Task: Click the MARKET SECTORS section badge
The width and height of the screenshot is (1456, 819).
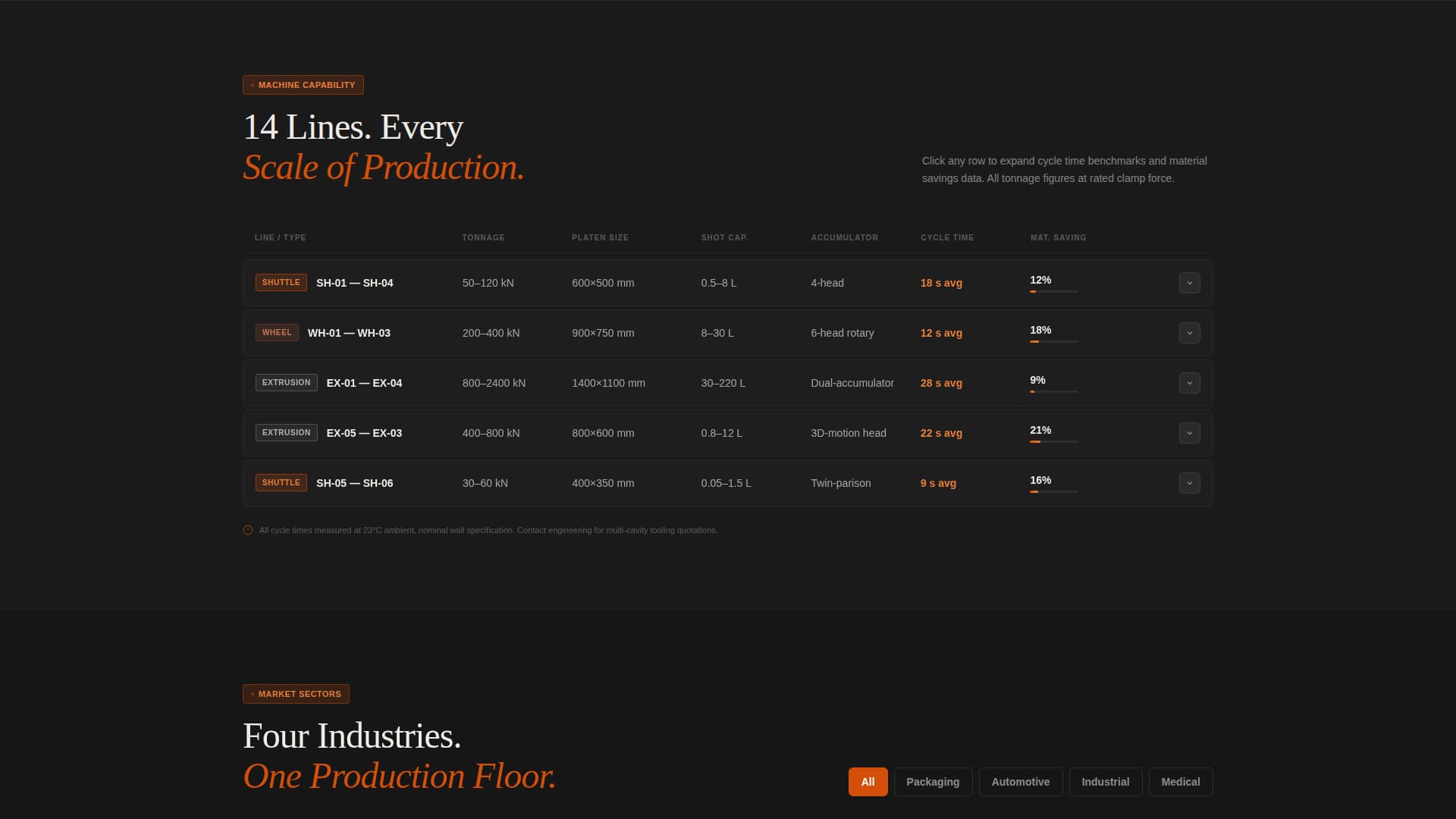Action: tap(296, 694)
